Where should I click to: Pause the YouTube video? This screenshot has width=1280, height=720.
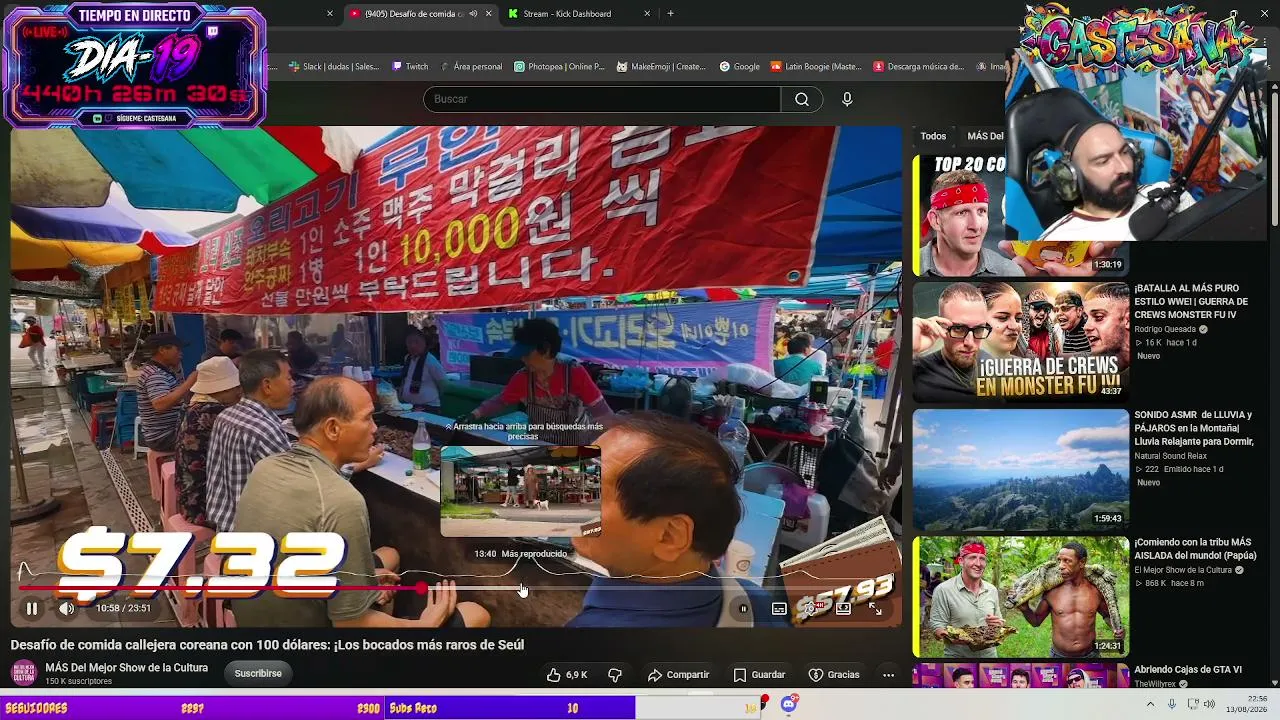pyautogui.click(x=32, y=608)
